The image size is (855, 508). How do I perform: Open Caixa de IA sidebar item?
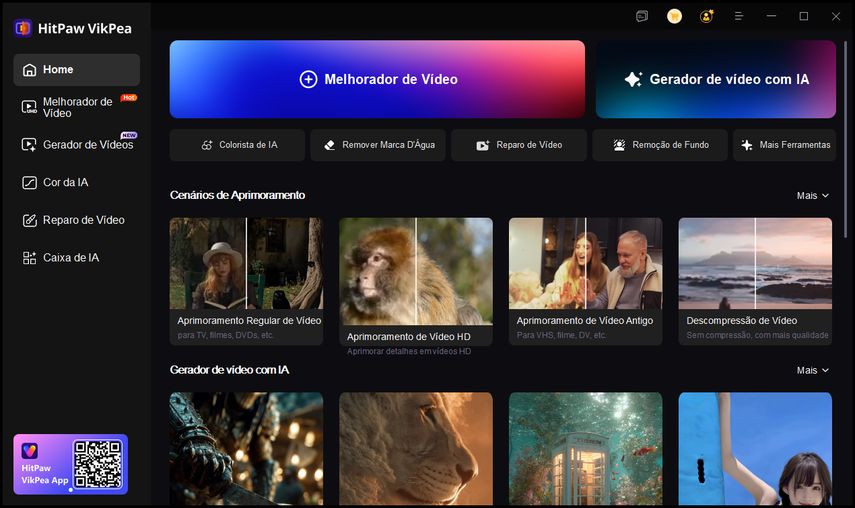[x=76, y=258]
